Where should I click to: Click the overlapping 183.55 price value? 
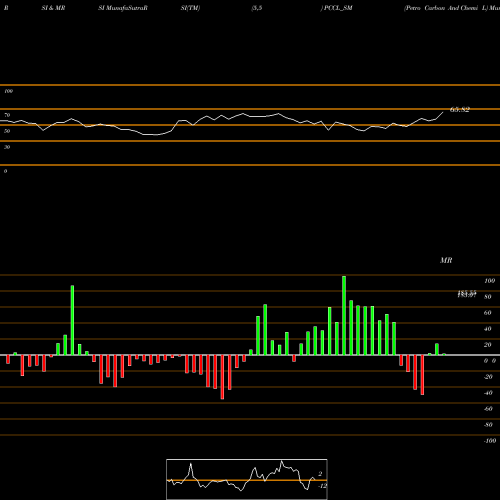[x=467, y=294]
